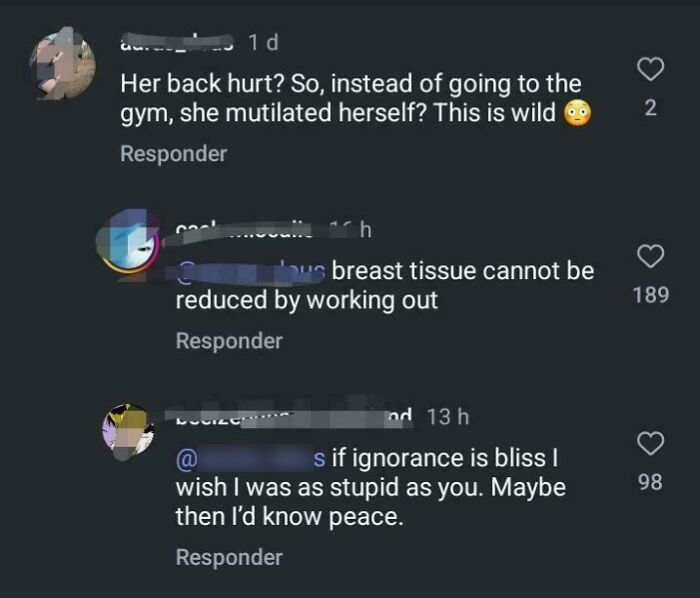The width and height of the screenshot is (700, 598).
Task: Click the blurred mention before "breast tissue"
Action: (250, 271)
